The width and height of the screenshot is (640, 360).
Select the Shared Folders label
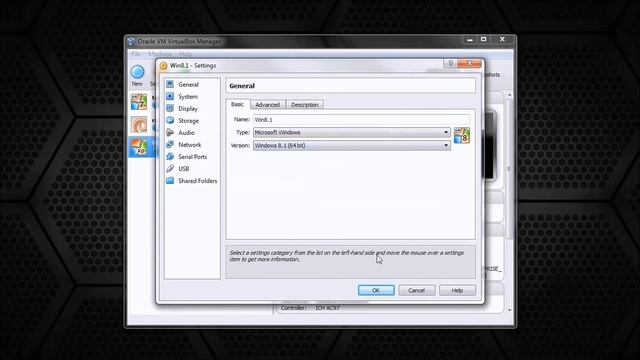pos(198,181)
